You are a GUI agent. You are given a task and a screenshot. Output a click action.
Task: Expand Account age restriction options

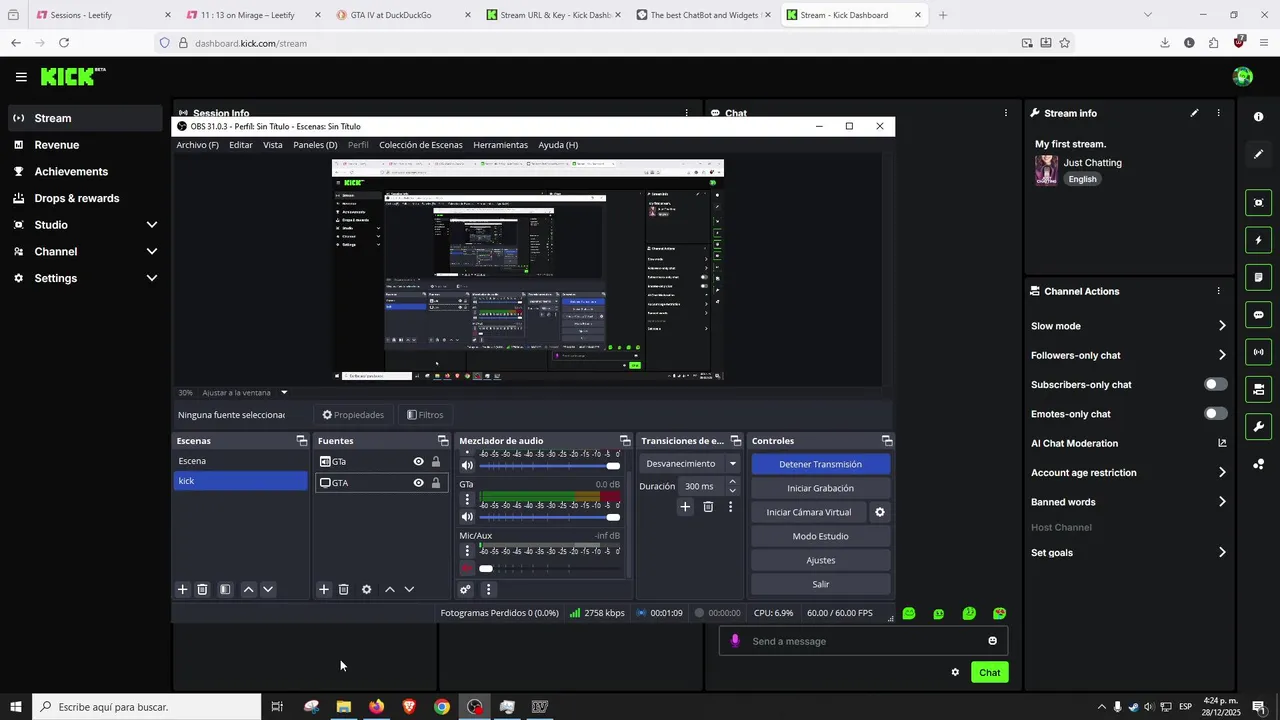click(x=1222, y=472)
